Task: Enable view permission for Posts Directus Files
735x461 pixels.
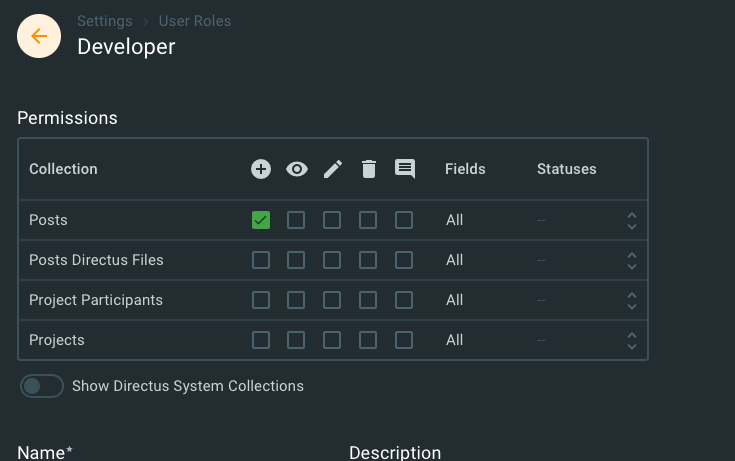Action: [x=296, y=260]
